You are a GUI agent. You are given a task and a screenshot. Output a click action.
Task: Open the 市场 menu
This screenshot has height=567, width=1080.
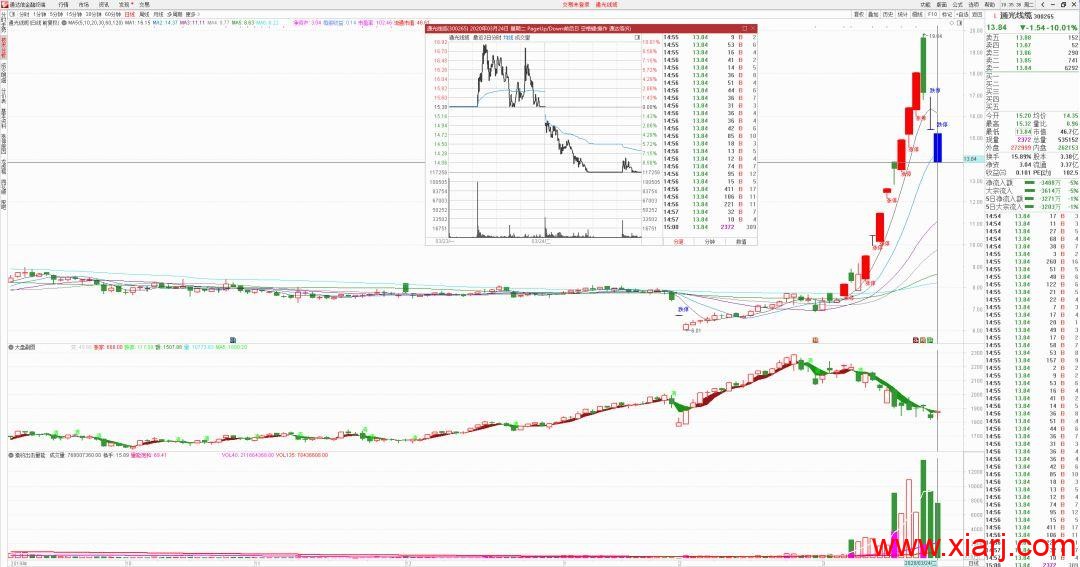pyautogui.click(x=83, y=4)
